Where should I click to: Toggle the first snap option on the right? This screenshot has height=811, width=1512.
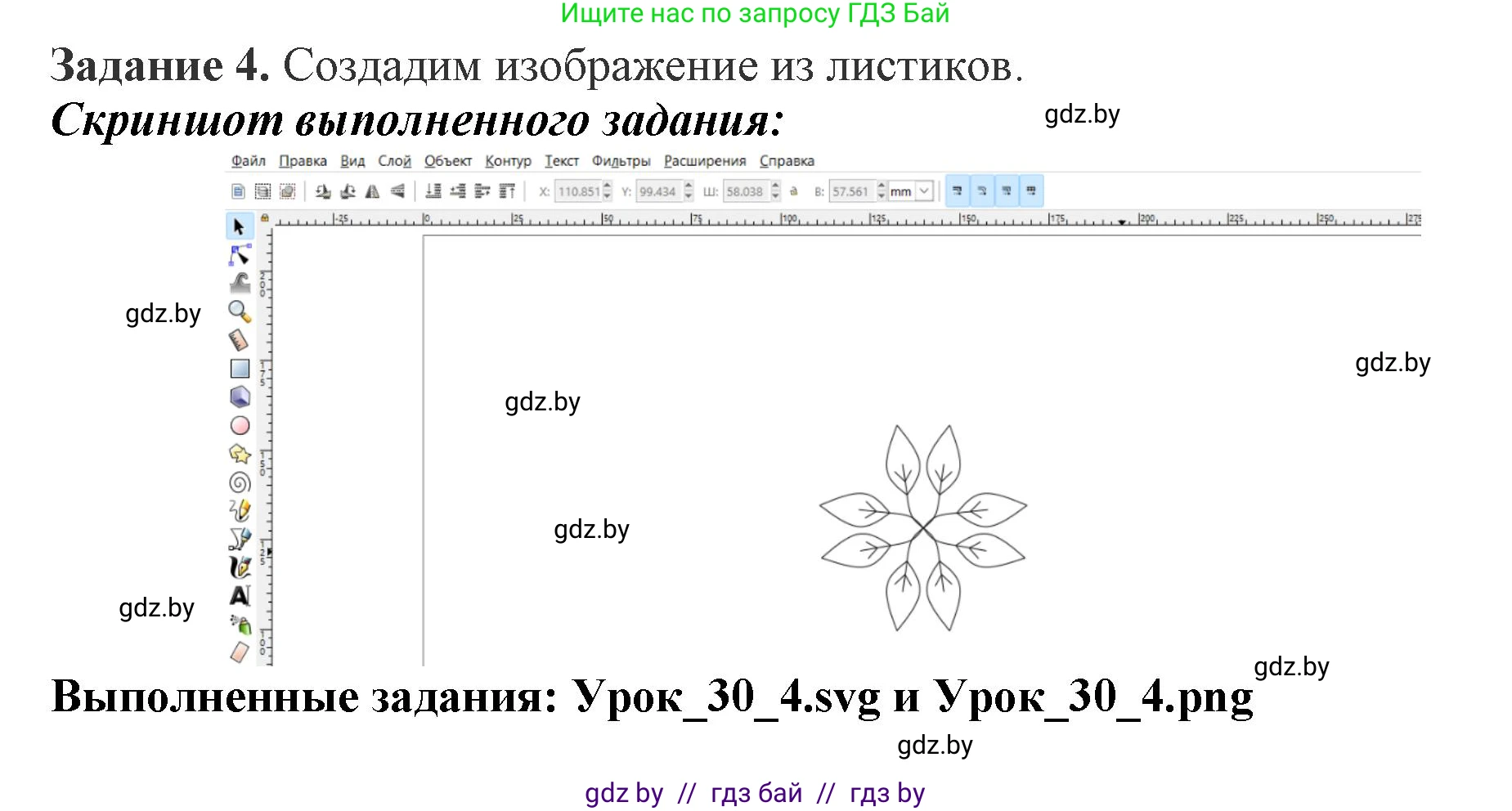pos(957,190)
